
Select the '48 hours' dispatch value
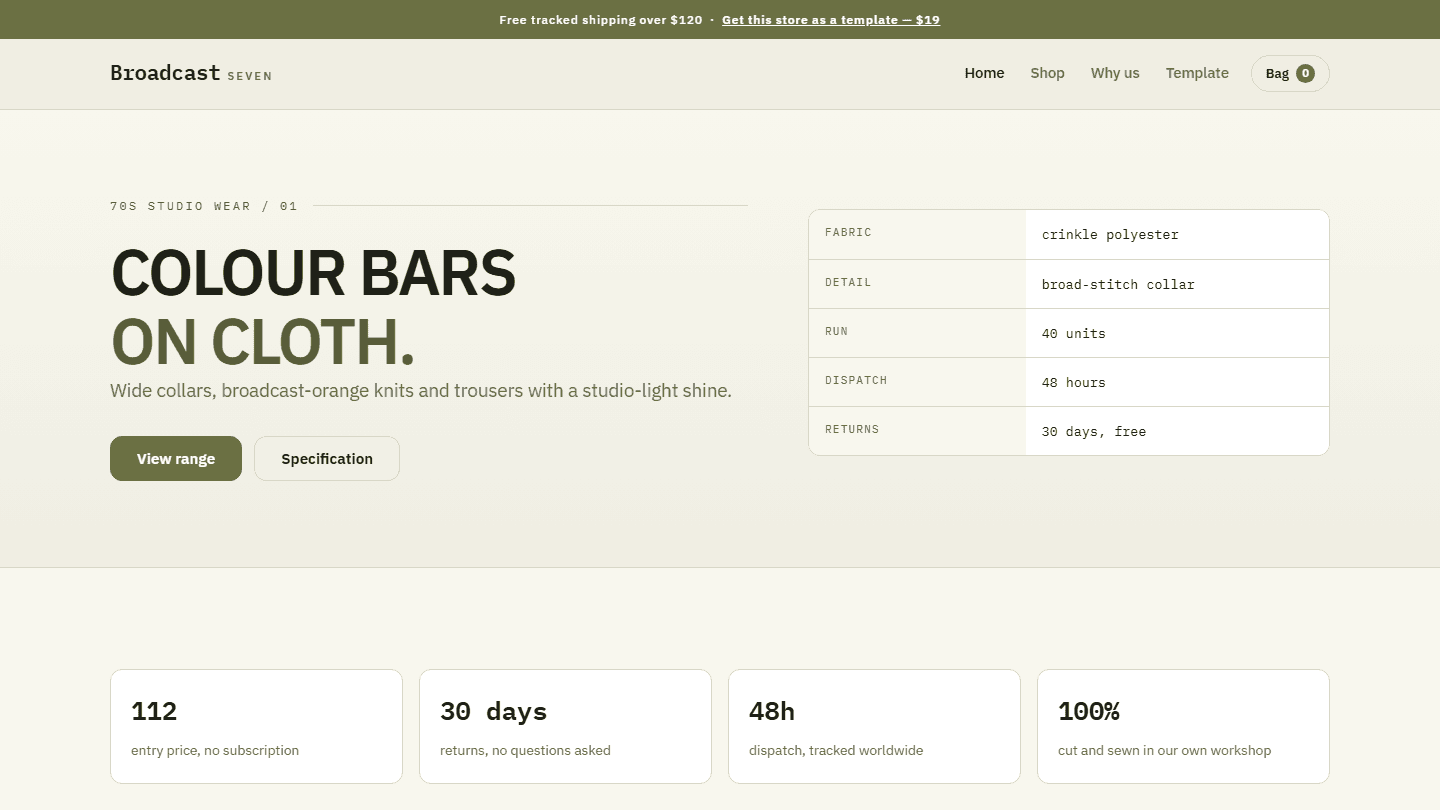pos(1074,382)
